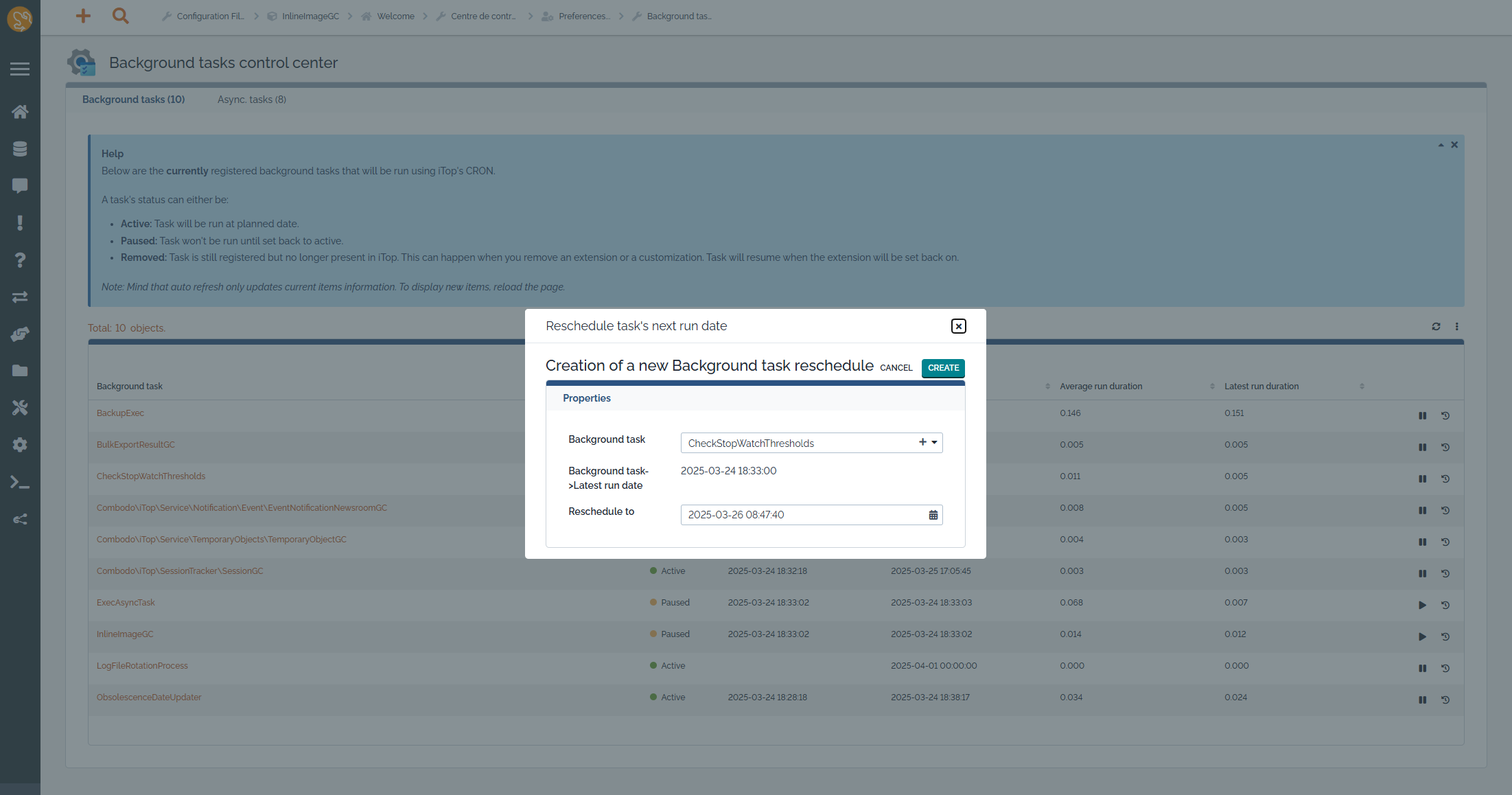
Task: Open the list three-dots options menu
Action: (1456, 327)
